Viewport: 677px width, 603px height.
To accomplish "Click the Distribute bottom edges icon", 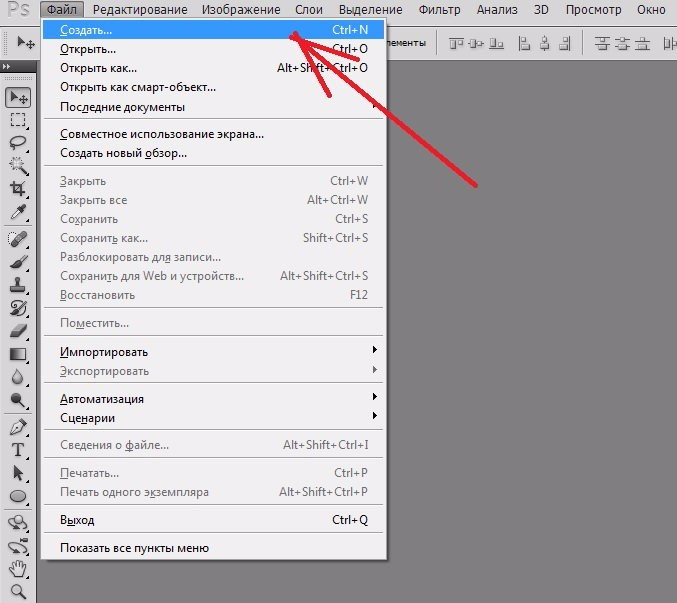I will [x=642, y=43].
